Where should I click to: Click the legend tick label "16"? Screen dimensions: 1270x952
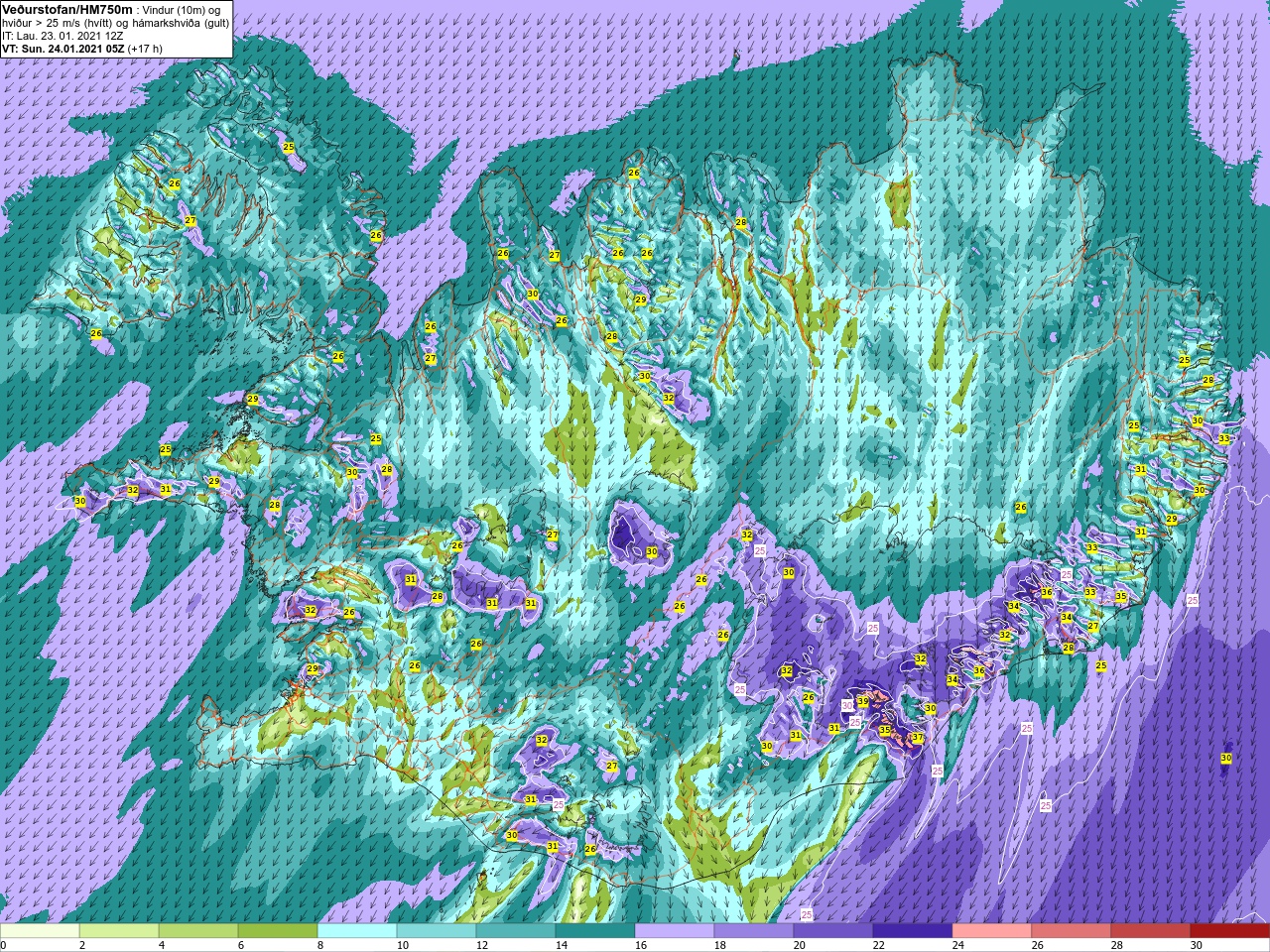click(641, 945)
